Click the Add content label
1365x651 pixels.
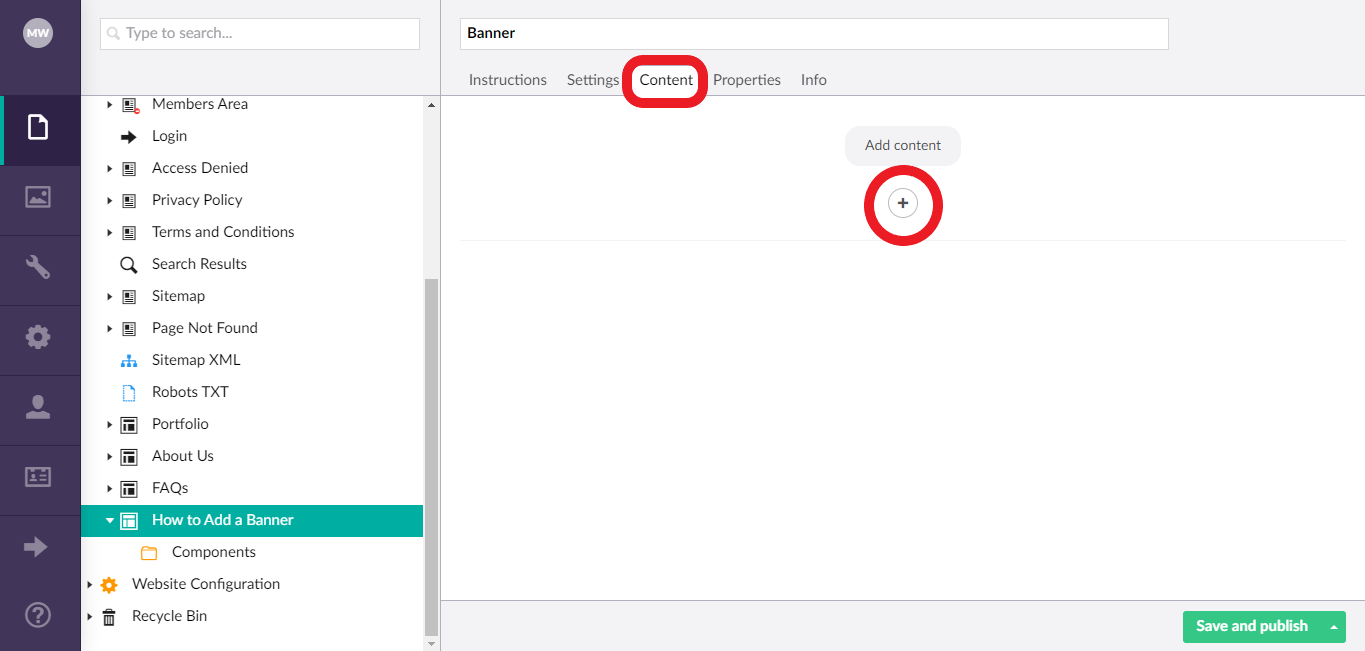point(903,146)
